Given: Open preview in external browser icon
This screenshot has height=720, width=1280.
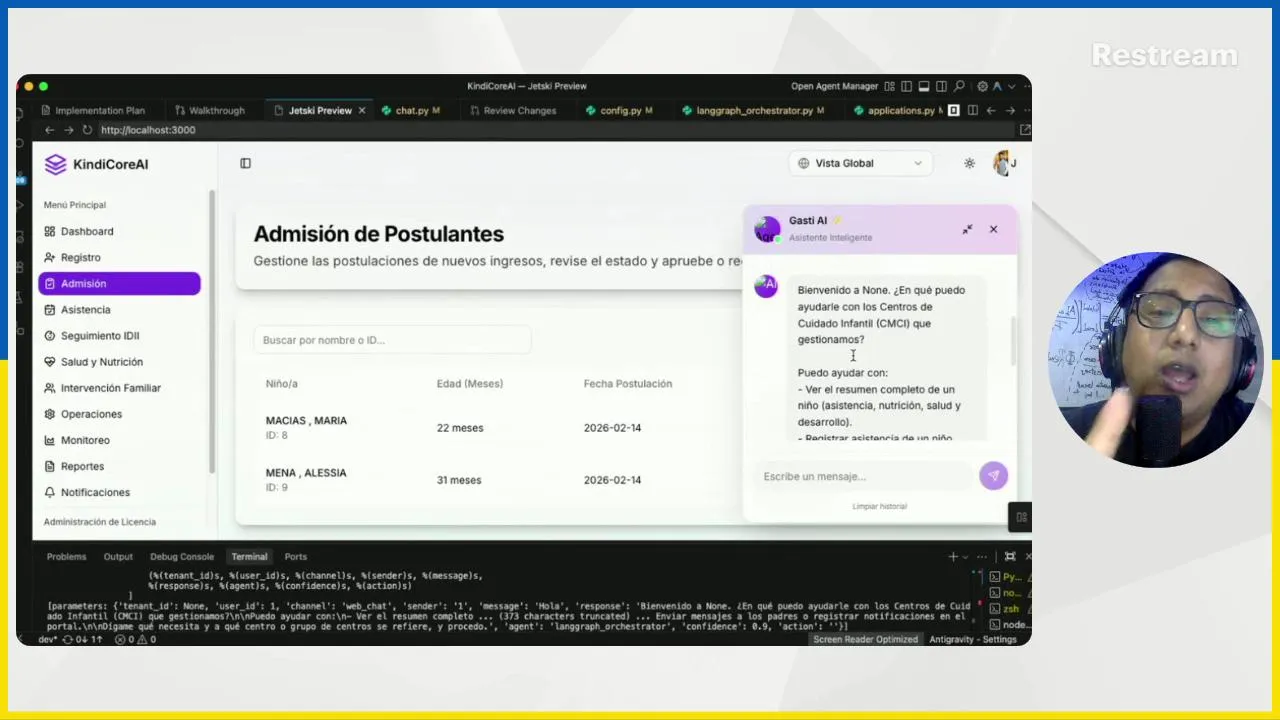Looking at the screenshot, I should click(1024, 130).
